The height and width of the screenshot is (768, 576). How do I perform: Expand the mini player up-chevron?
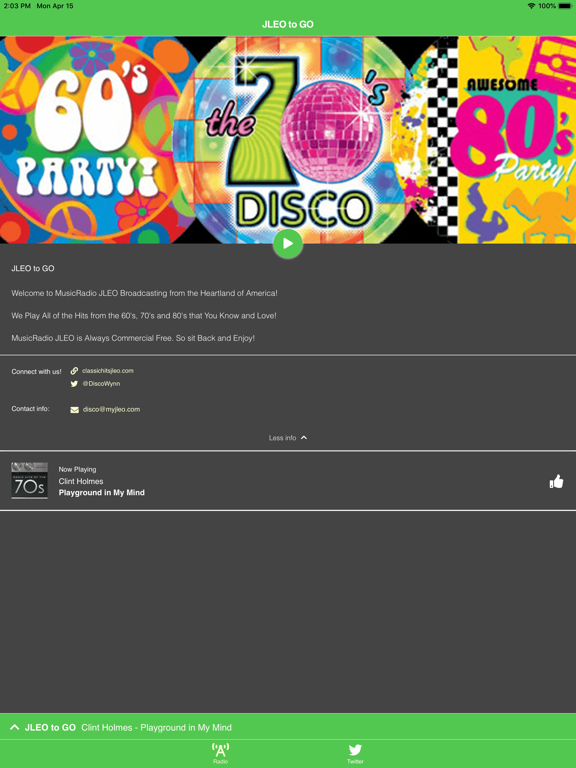click(15, 727)
